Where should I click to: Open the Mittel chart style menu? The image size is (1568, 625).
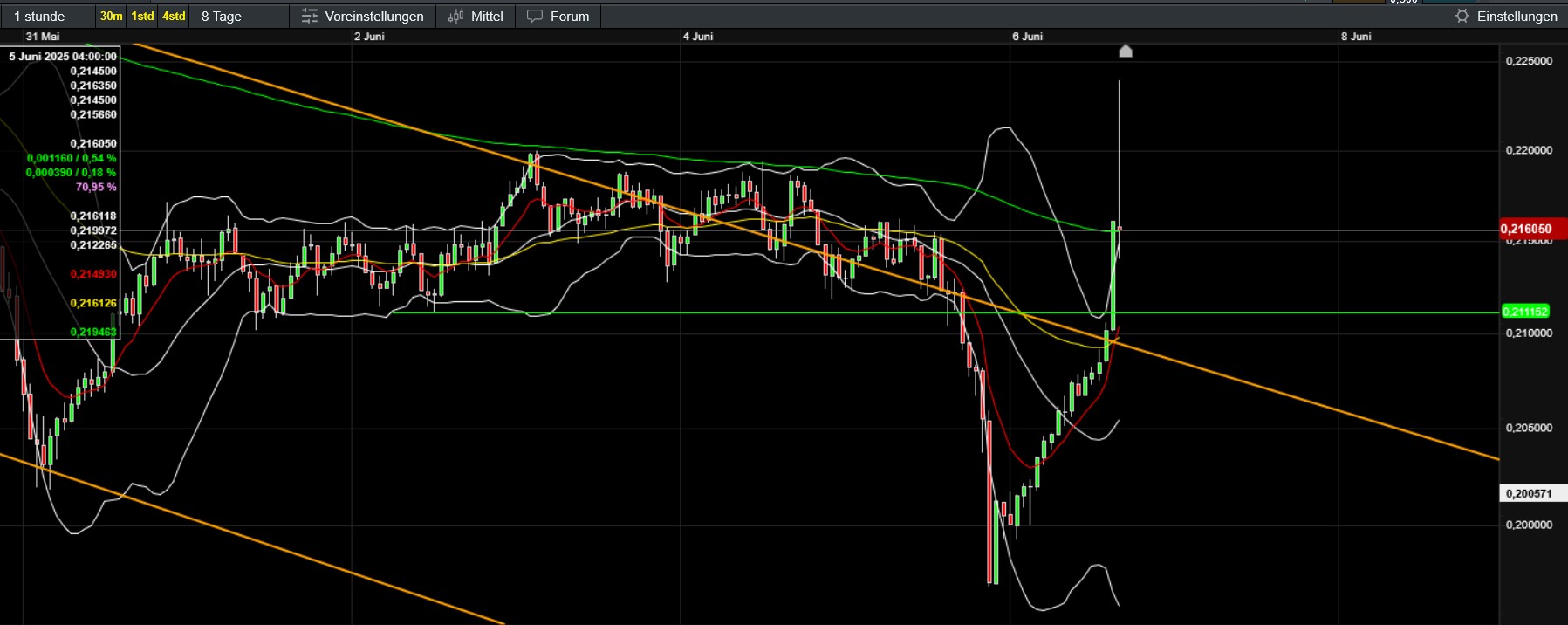[476, 16]
